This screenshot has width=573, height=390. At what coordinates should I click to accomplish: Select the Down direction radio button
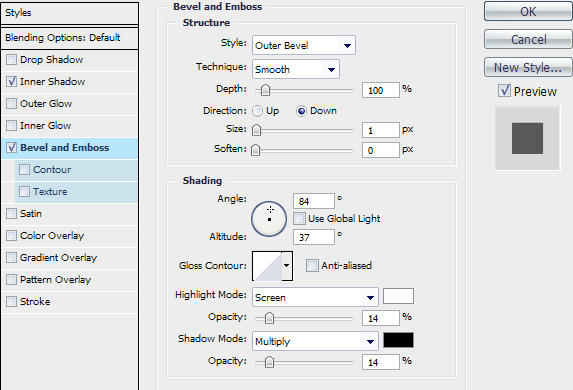[301, 111]
